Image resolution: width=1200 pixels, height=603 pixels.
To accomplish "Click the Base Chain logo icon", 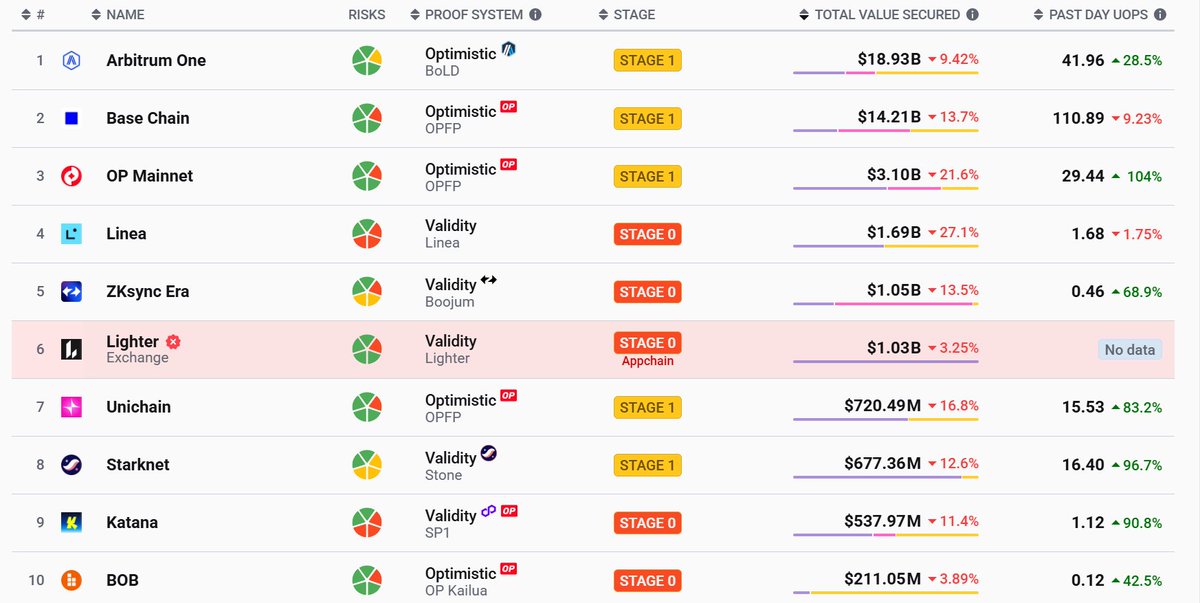I will [x=71, y=118].
